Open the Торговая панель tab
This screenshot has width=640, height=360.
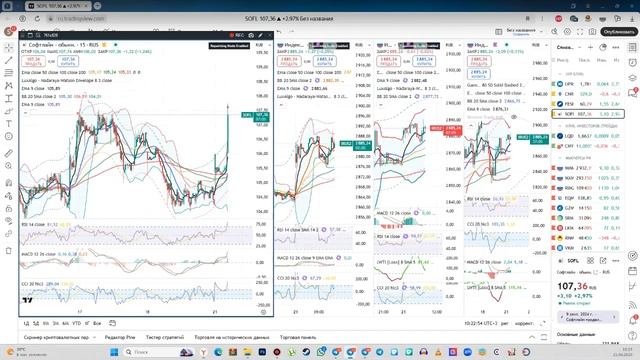coord(298,338)
